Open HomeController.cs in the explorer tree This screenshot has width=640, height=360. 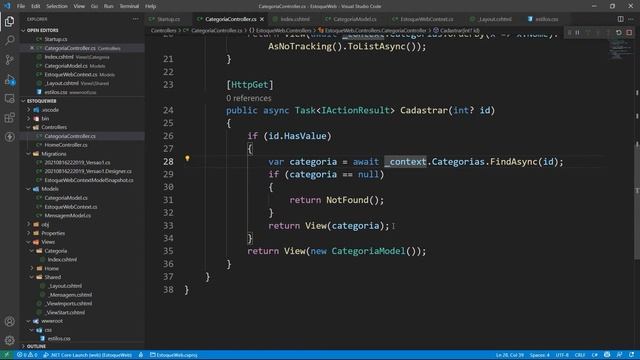[x=66, y=145]
